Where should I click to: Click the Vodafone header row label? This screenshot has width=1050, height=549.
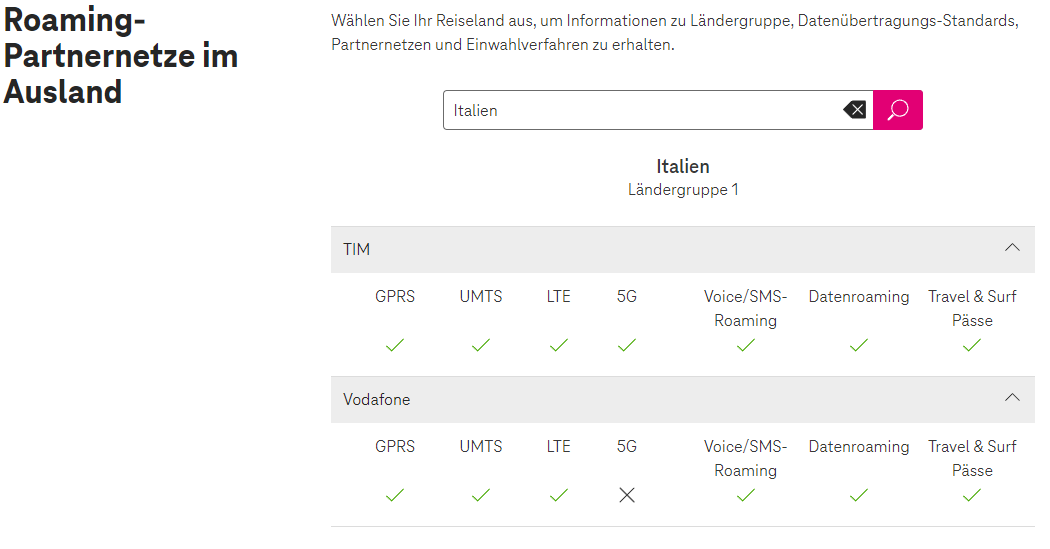tap(377, 399)
